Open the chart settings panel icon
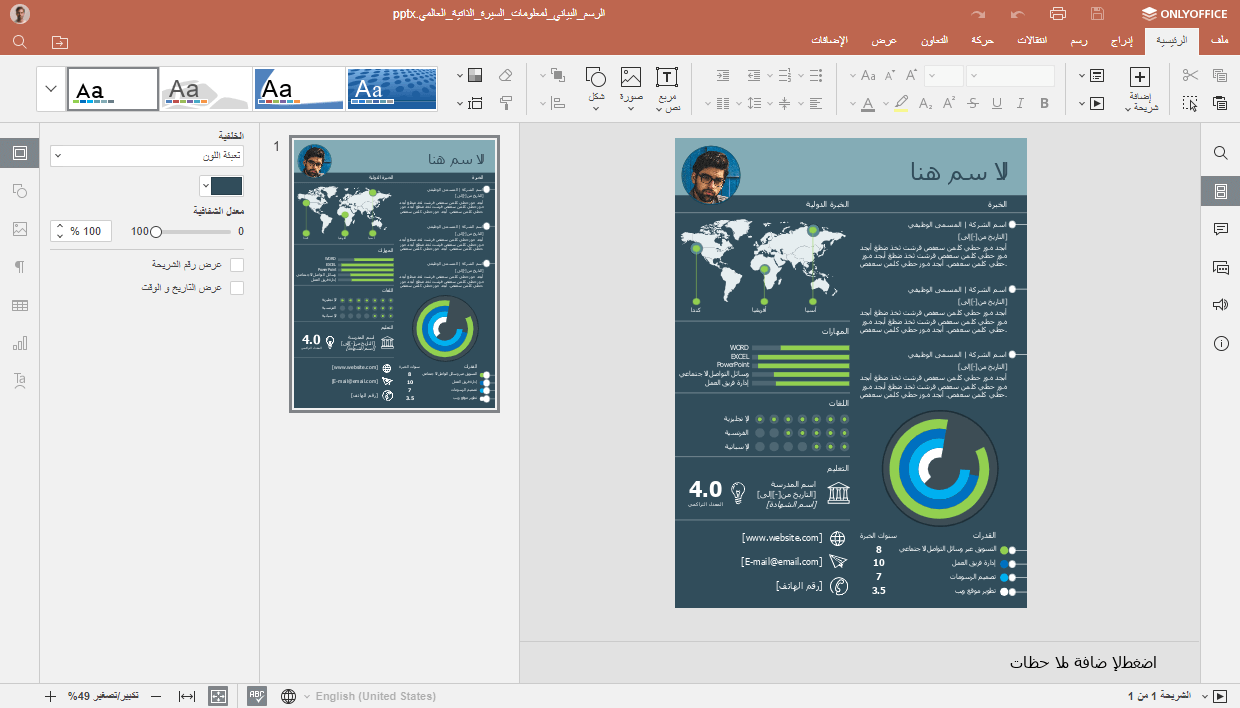 [20, 342]
